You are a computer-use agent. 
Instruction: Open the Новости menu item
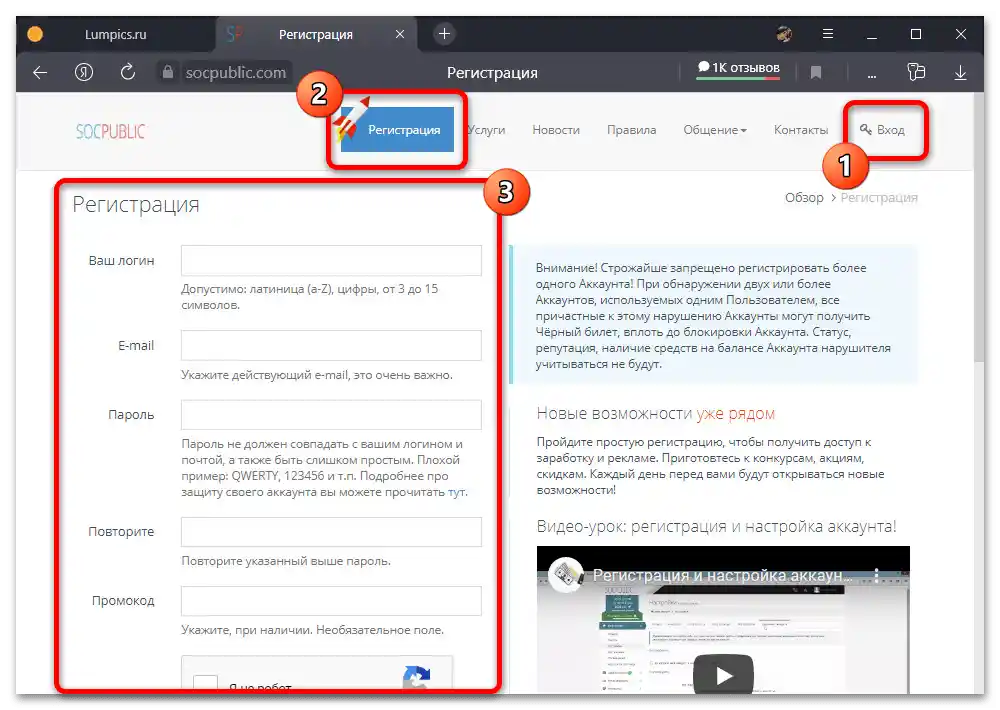pyautogui.click(x=556, y=130)
